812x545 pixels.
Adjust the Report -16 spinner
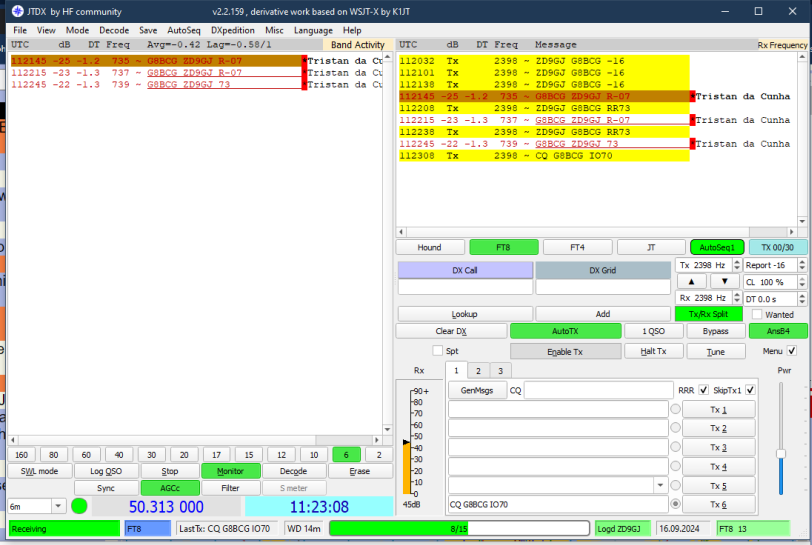coord(802,265)
